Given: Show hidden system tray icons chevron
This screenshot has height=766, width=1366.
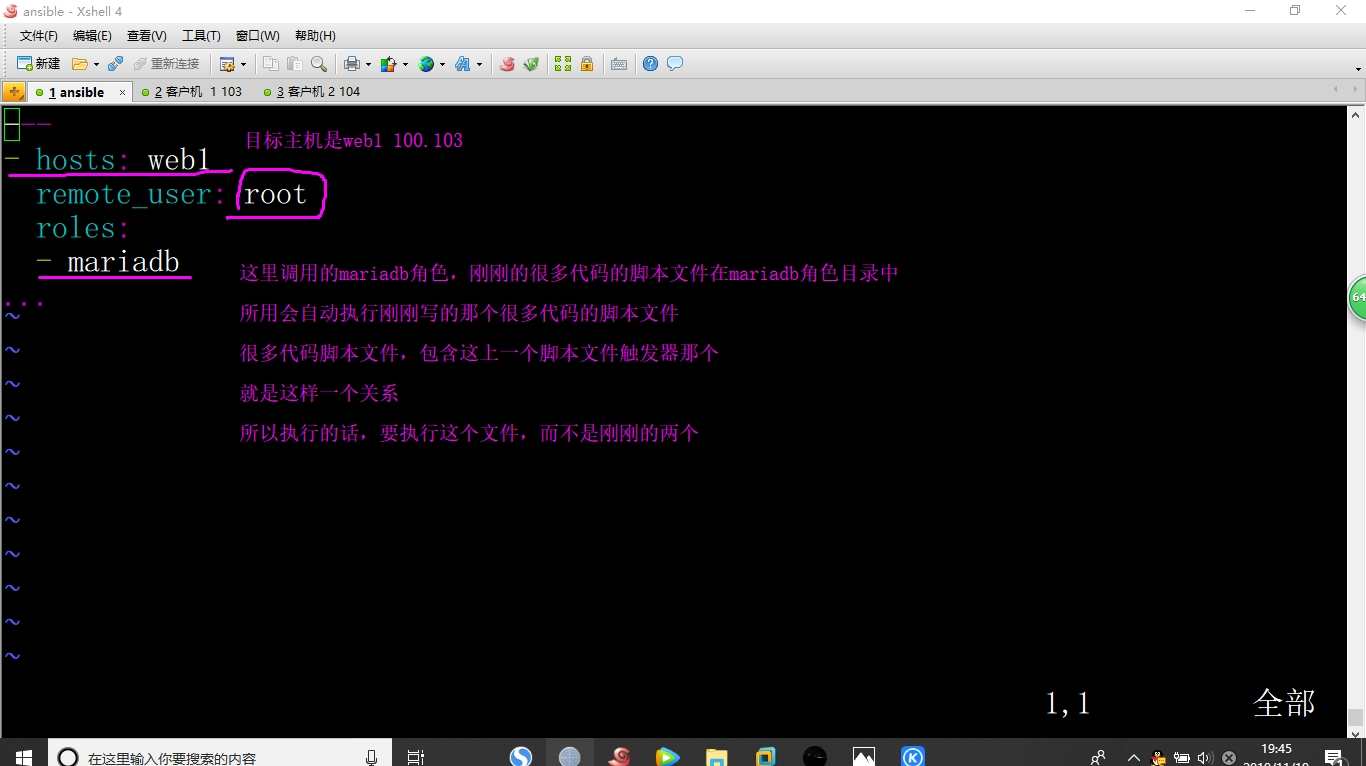Looking at the screenshot, I should point(1133,757).
